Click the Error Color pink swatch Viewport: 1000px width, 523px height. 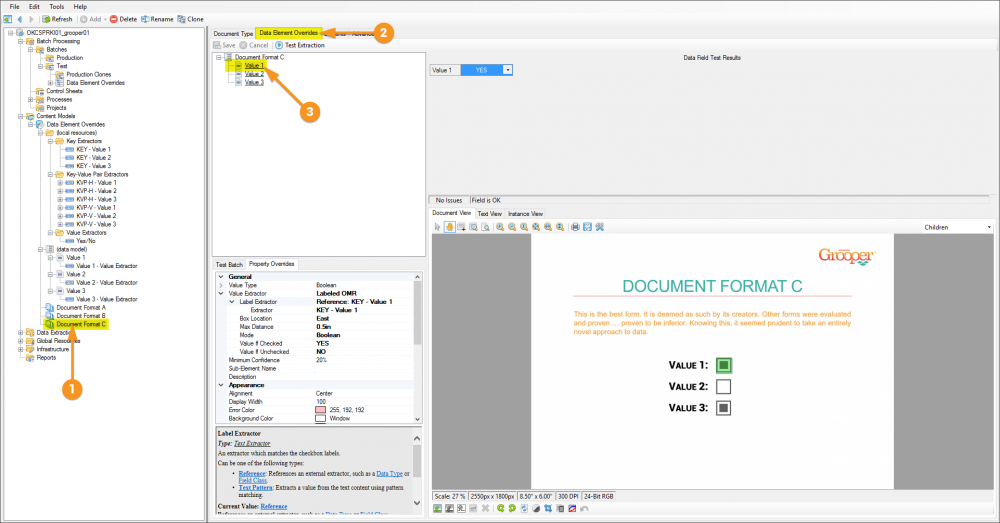320,410
